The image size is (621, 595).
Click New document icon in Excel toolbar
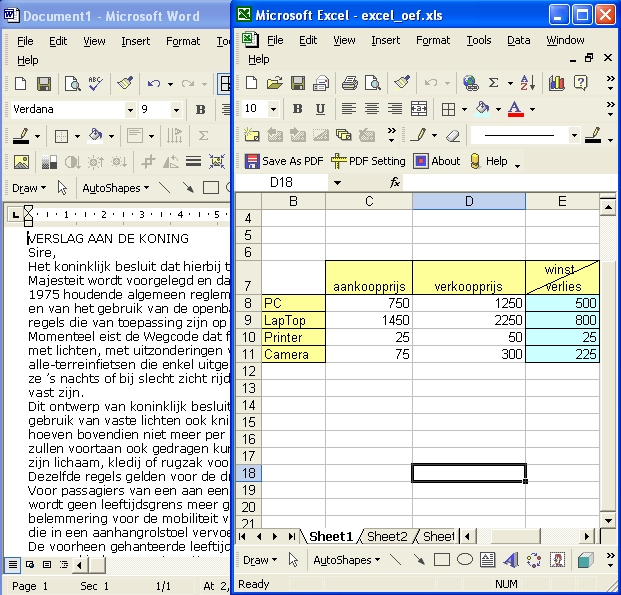(251, 83)
